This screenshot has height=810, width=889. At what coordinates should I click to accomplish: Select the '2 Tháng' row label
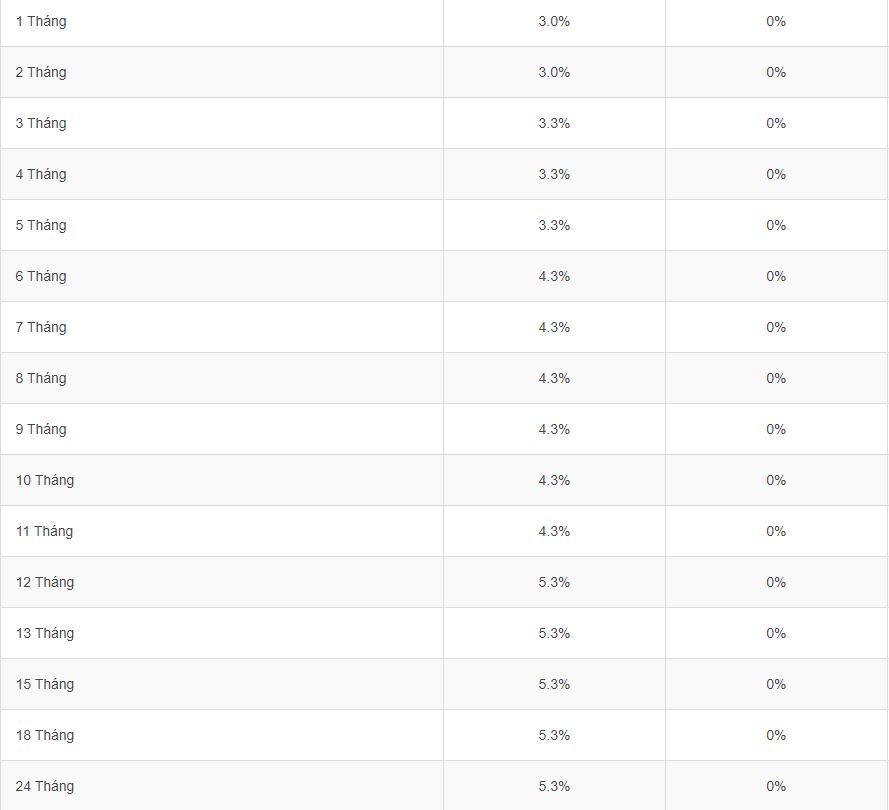point(41,72)
